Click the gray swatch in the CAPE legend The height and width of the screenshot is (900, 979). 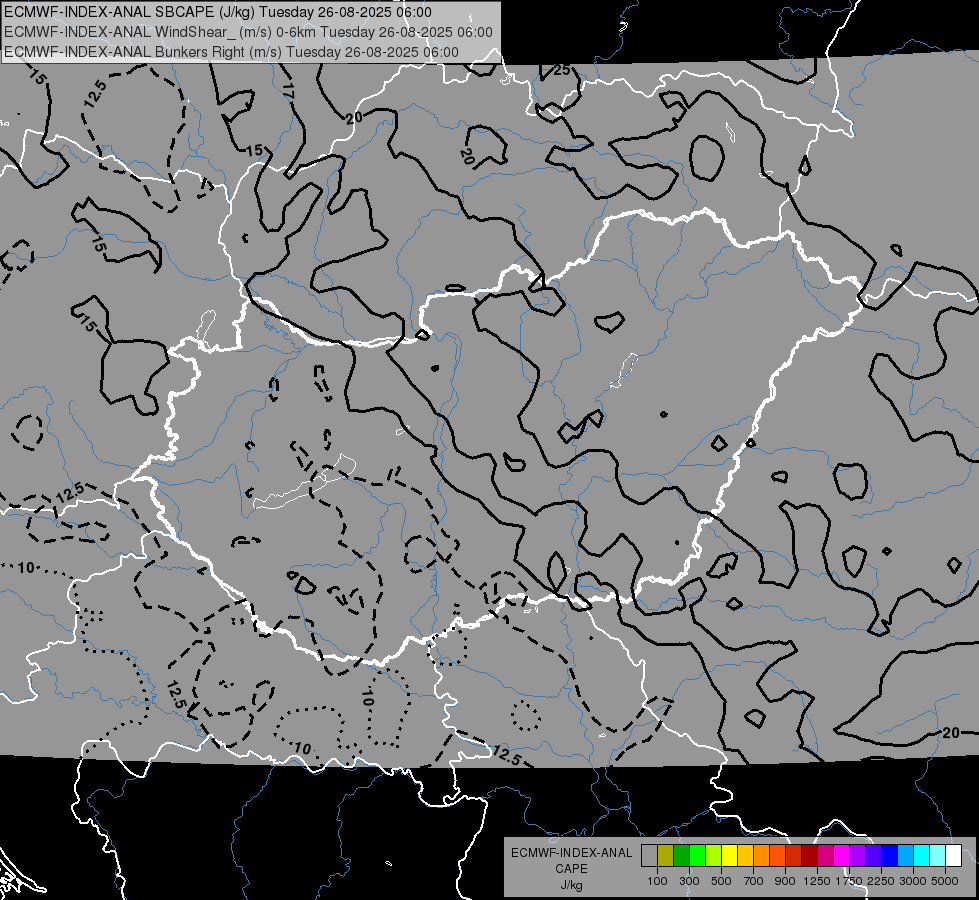point(649,855)
